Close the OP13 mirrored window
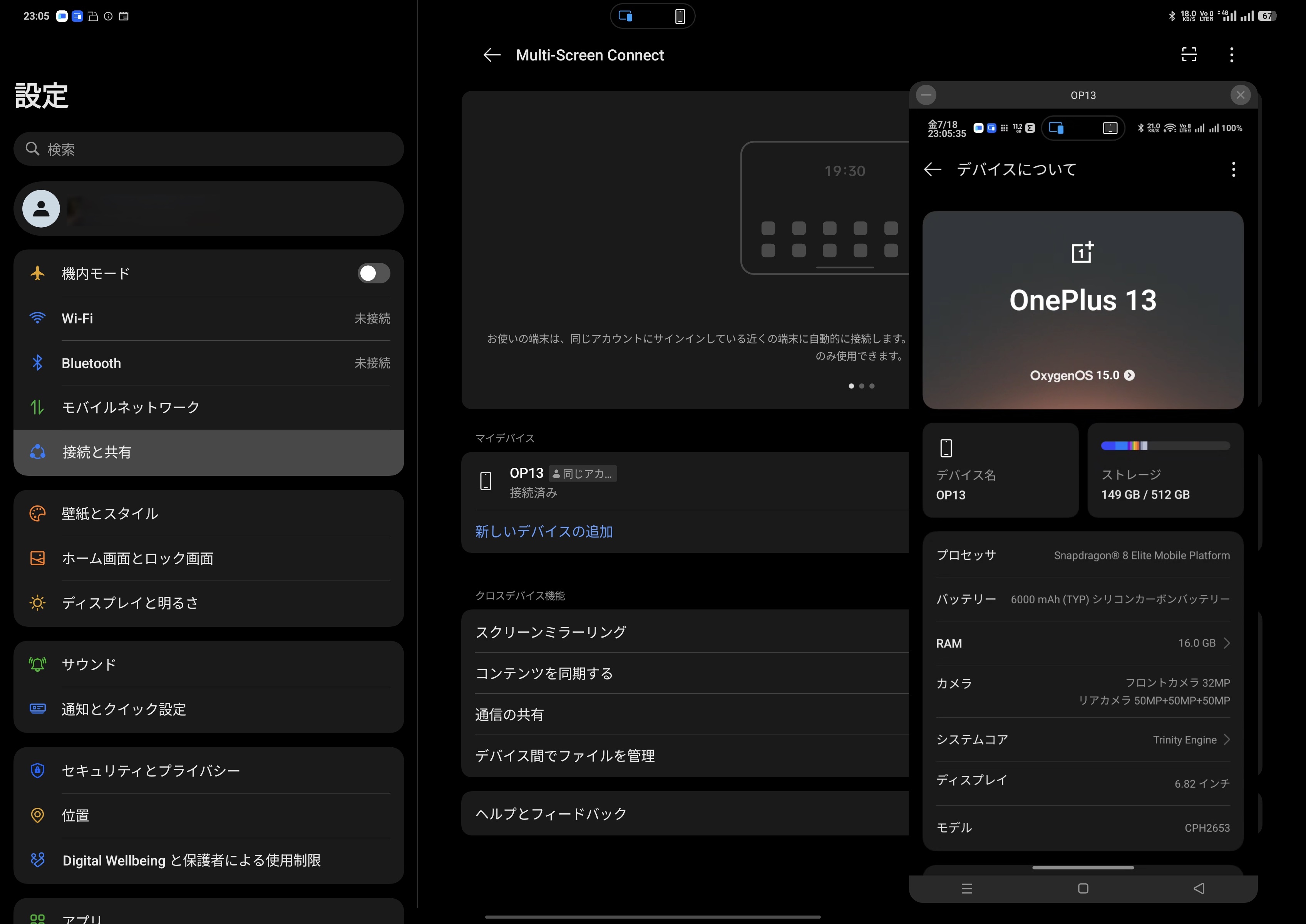 pyautogui.click(x=1240, y=95)
